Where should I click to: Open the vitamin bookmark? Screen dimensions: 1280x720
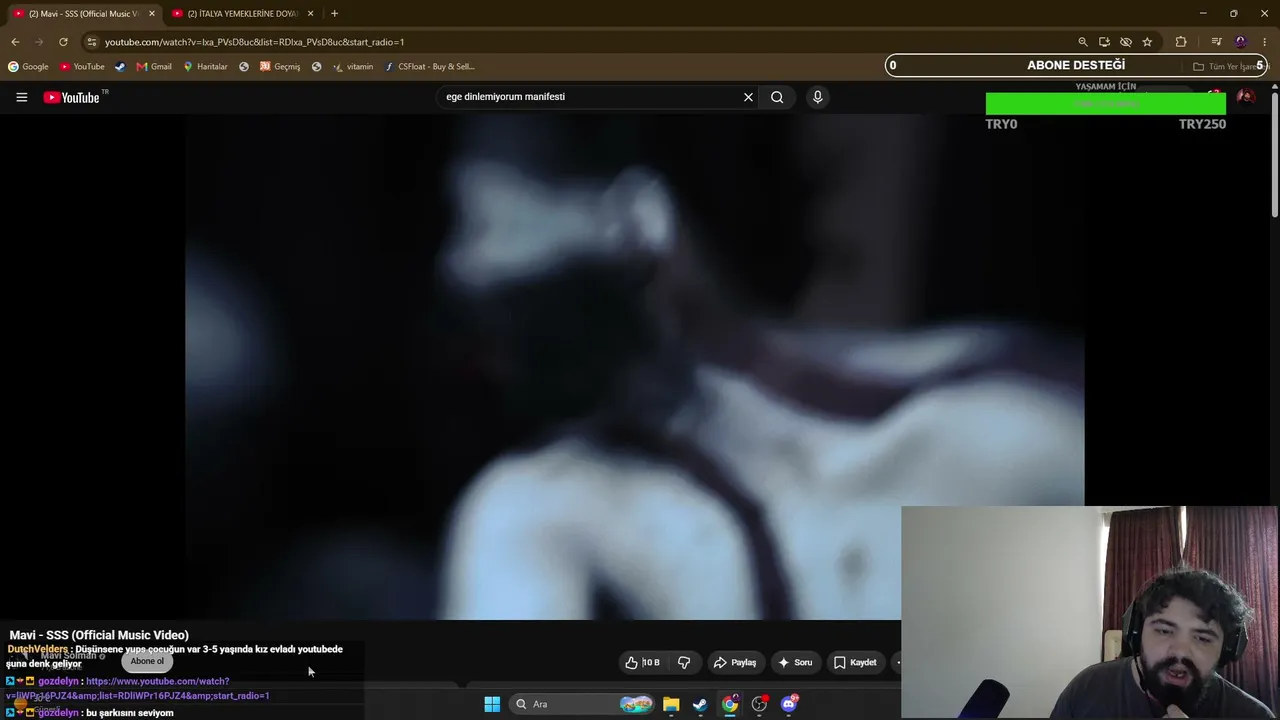(353, 67)
